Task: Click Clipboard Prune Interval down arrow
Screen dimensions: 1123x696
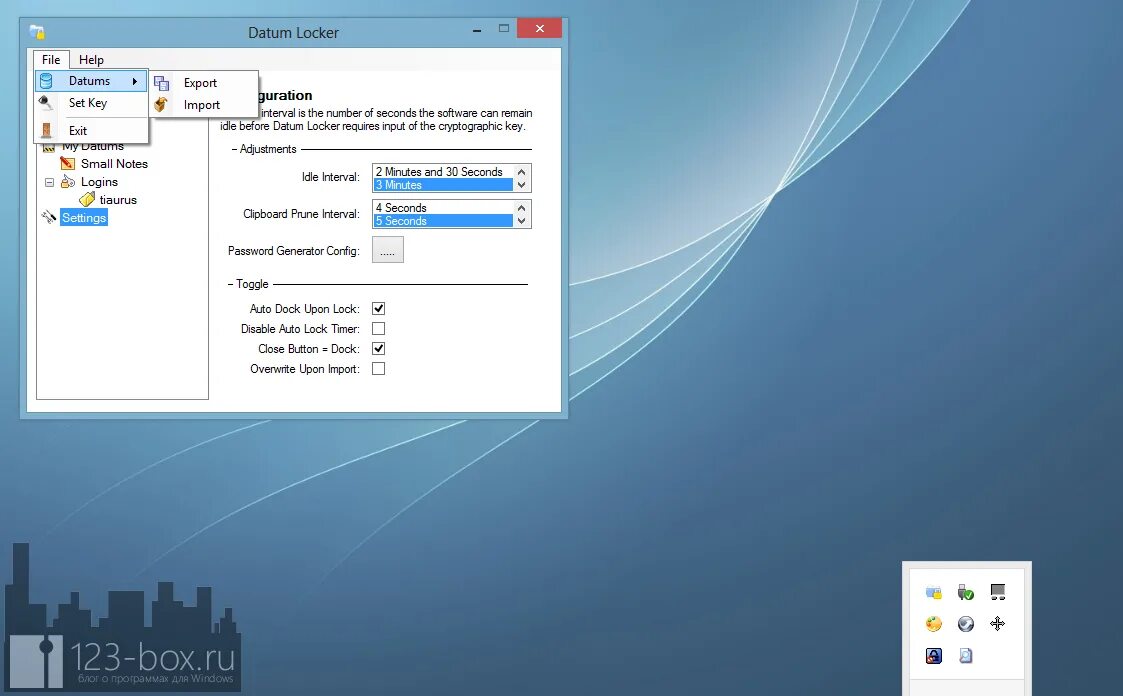Action: tap(521, 221)
